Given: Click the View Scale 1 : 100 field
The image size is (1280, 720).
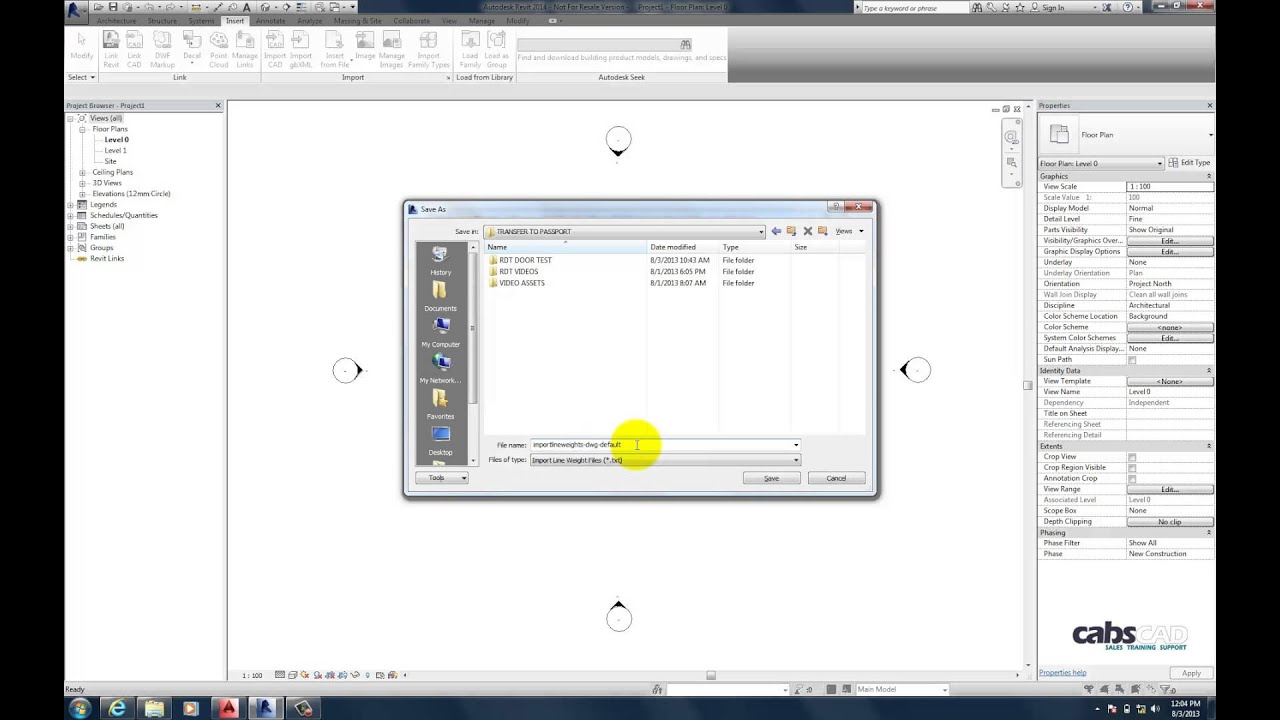Looking at the screenshot, I should click(1170, 187).
